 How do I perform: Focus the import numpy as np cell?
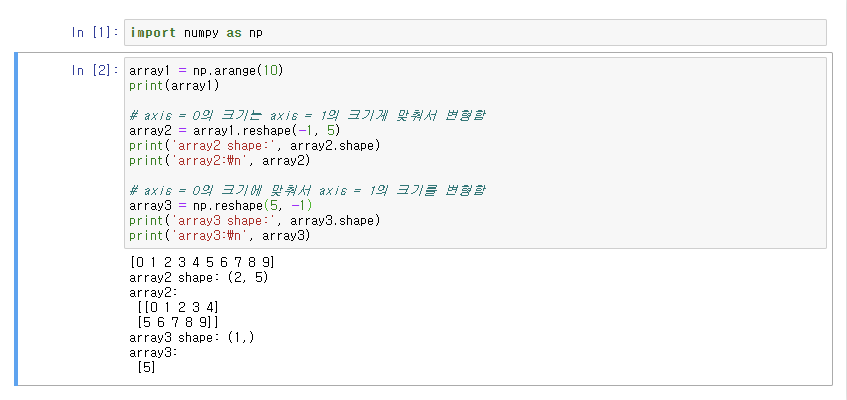[x=475, y=32]
